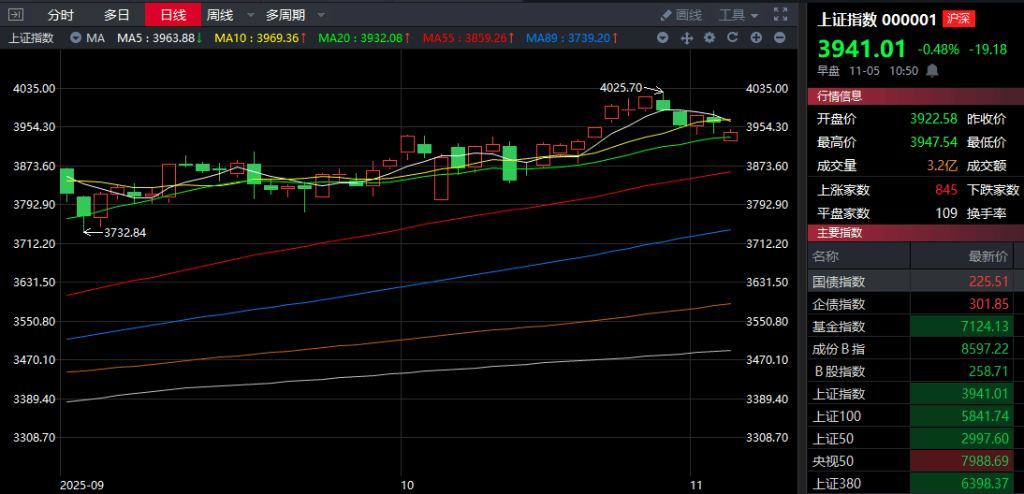This screenshot has height=494, width=1024.
Task: Open chart settings gear icon
Action: (709, 37)
